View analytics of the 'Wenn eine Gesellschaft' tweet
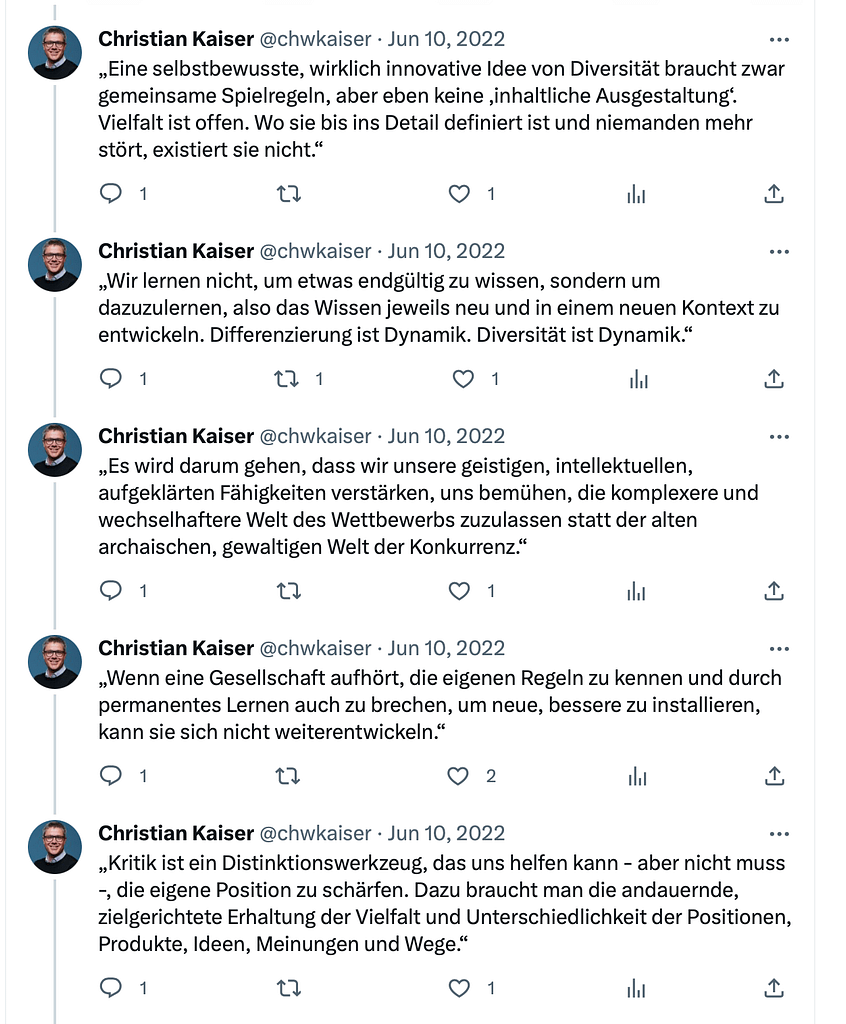This screenshot has height=1024, width=846. coord(637,776)
